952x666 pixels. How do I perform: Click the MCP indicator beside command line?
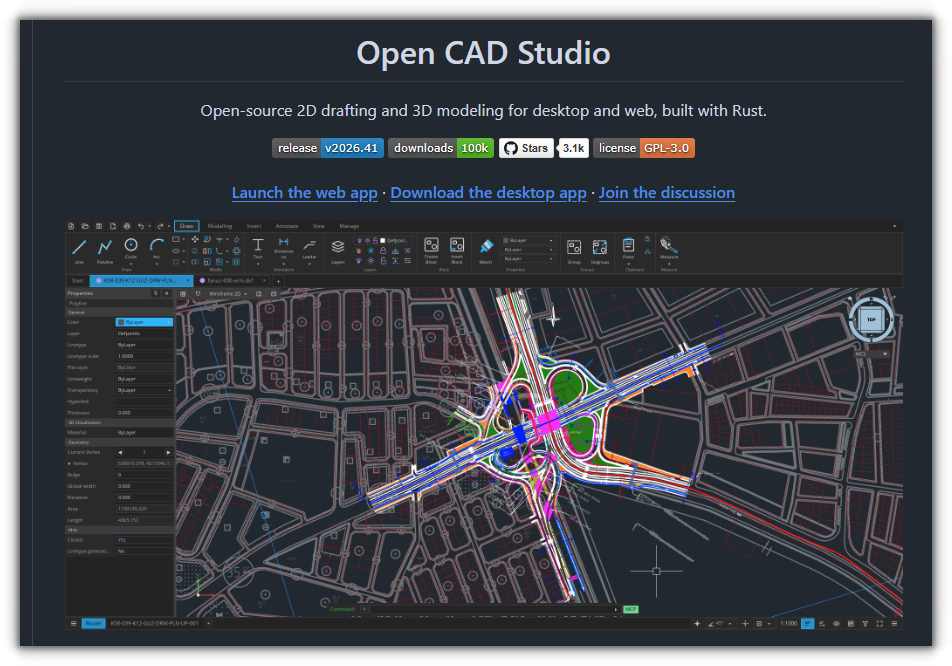point(631,609)
